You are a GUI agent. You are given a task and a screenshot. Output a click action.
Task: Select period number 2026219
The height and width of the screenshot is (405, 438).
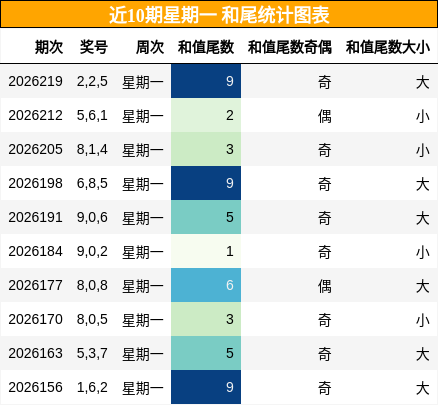35,81
